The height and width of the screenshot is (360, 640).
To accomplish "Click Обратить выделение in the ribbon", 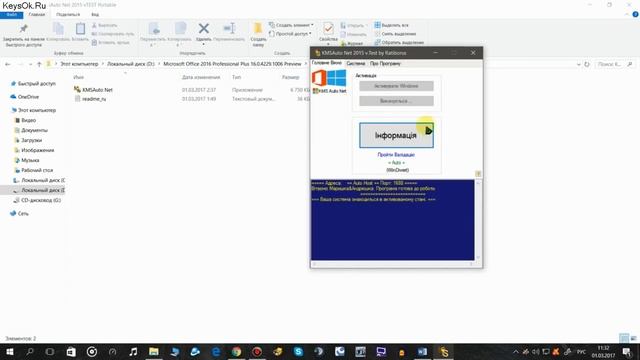I will (x=399, y=42).
